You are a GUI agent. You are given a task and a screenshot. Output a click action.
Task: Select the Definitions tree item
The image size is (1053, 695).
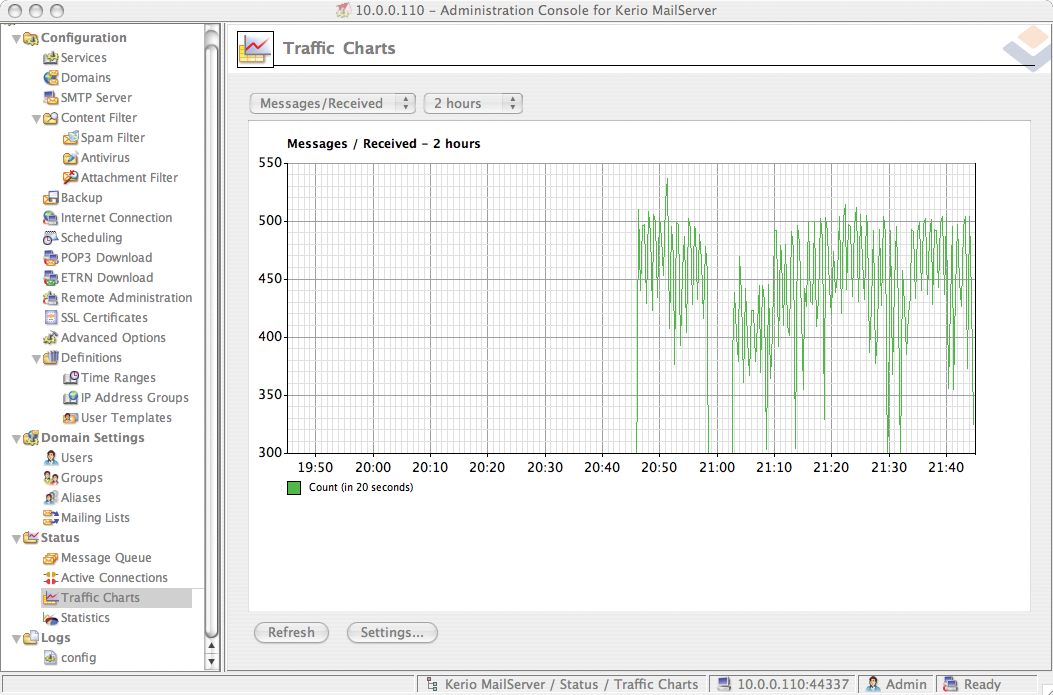coord(91,358)
